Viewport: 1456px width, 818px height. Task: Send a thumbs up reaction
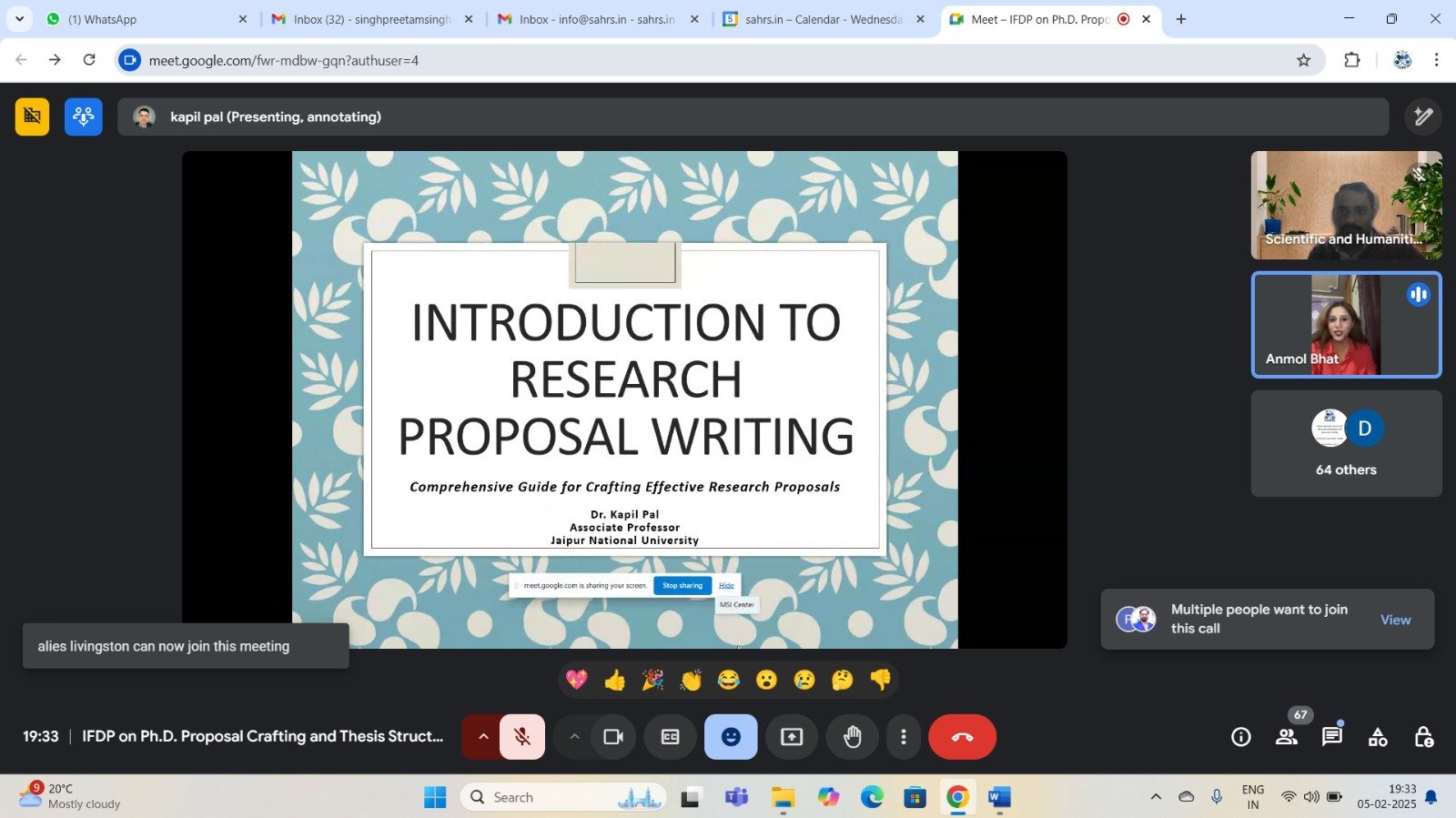pos(615,681)
